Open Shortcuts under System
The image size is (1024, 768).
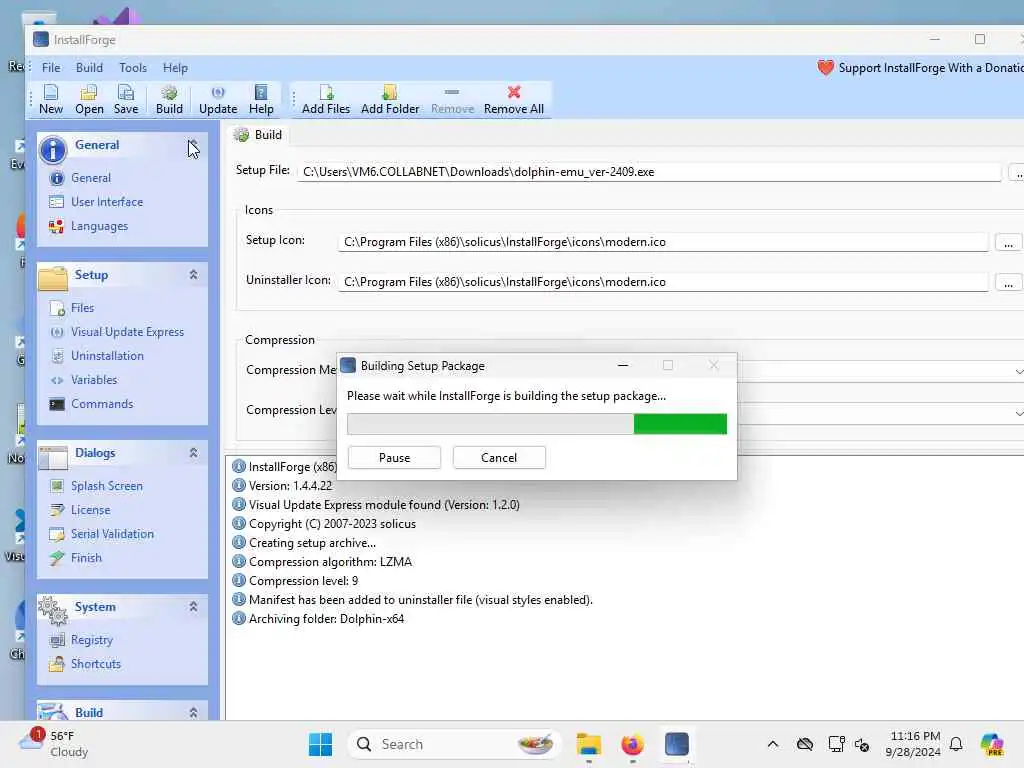(95, 664)
